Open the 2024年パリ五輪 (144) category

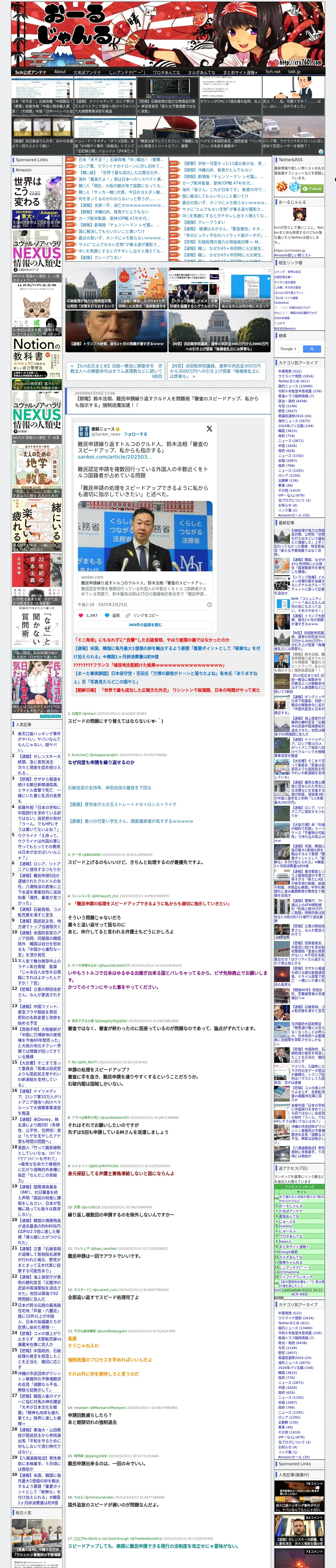[x=296, y=425]
